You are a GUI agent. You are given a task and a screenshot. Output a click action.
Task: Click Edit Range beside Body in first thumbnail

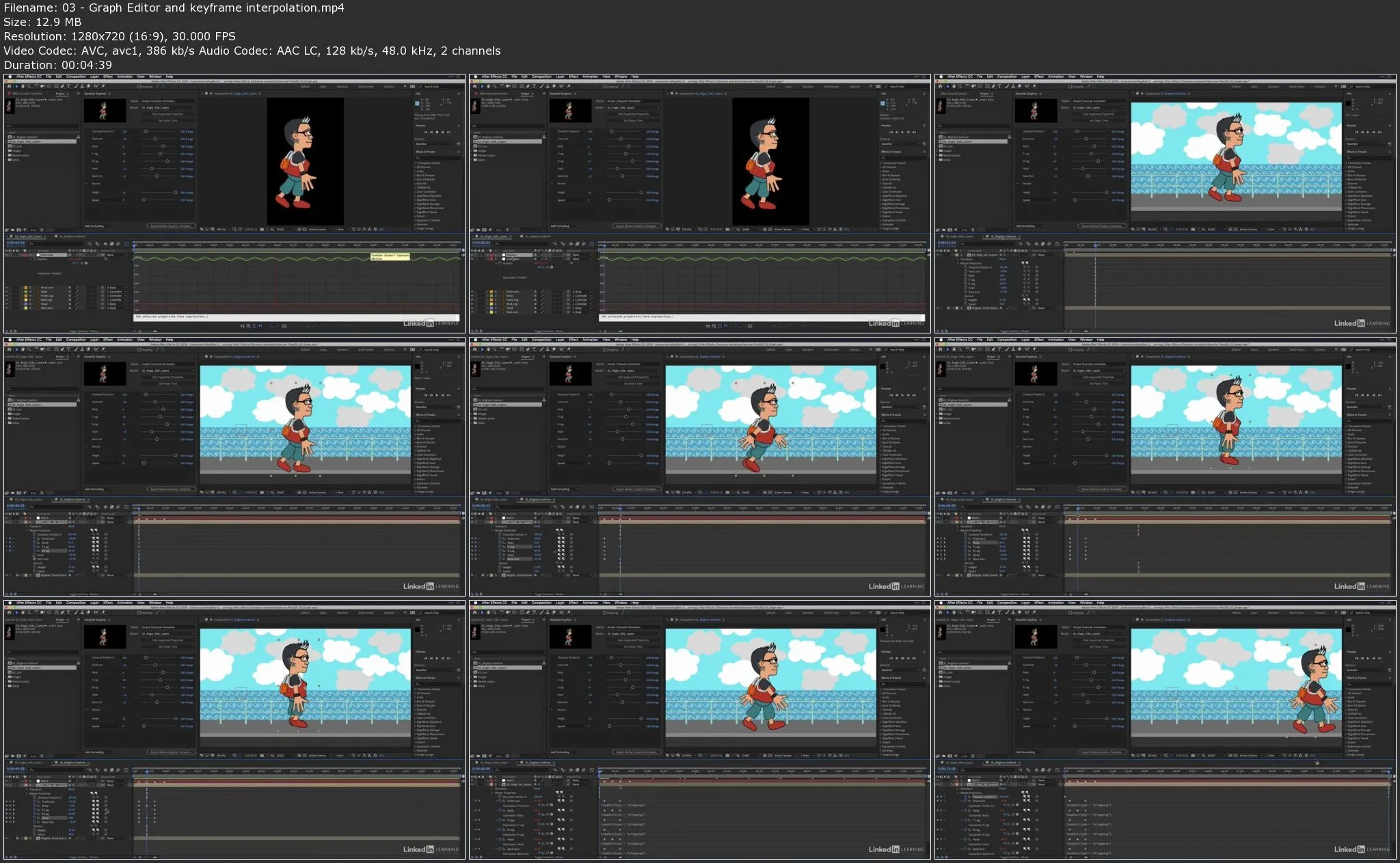point(187,146)
